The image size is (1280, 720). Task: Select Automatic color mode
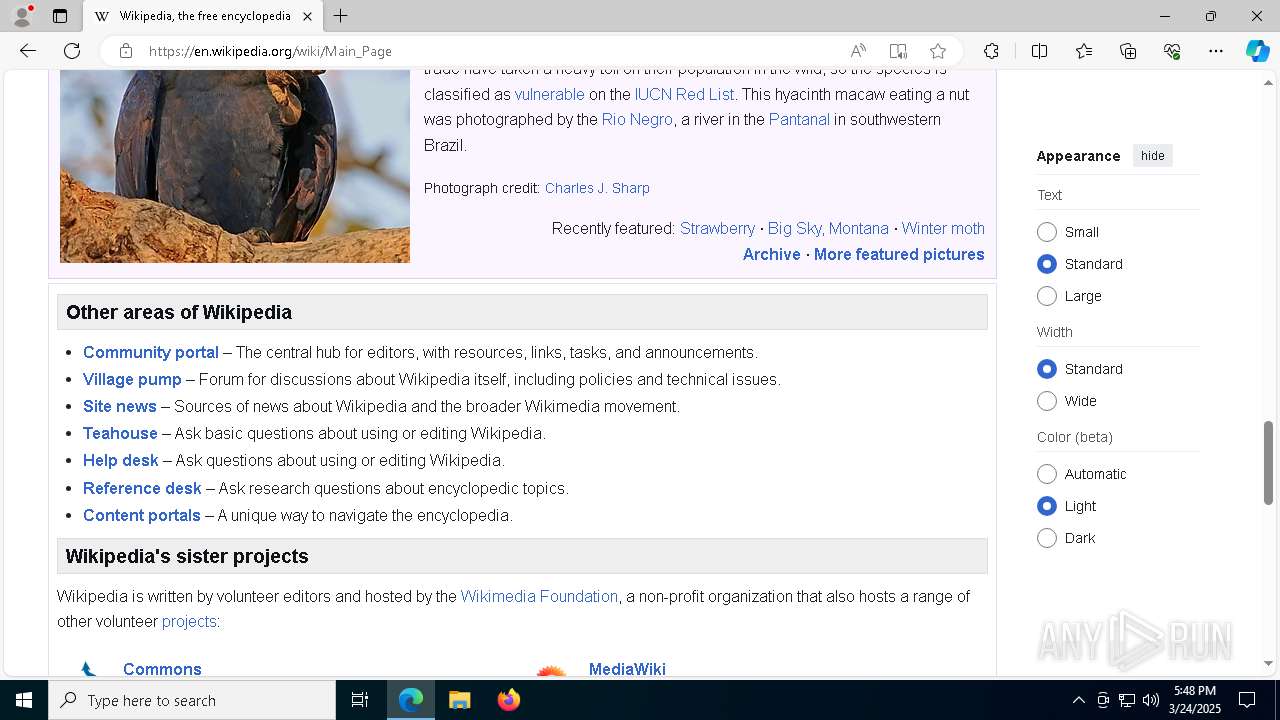(x=1047, y=474)
